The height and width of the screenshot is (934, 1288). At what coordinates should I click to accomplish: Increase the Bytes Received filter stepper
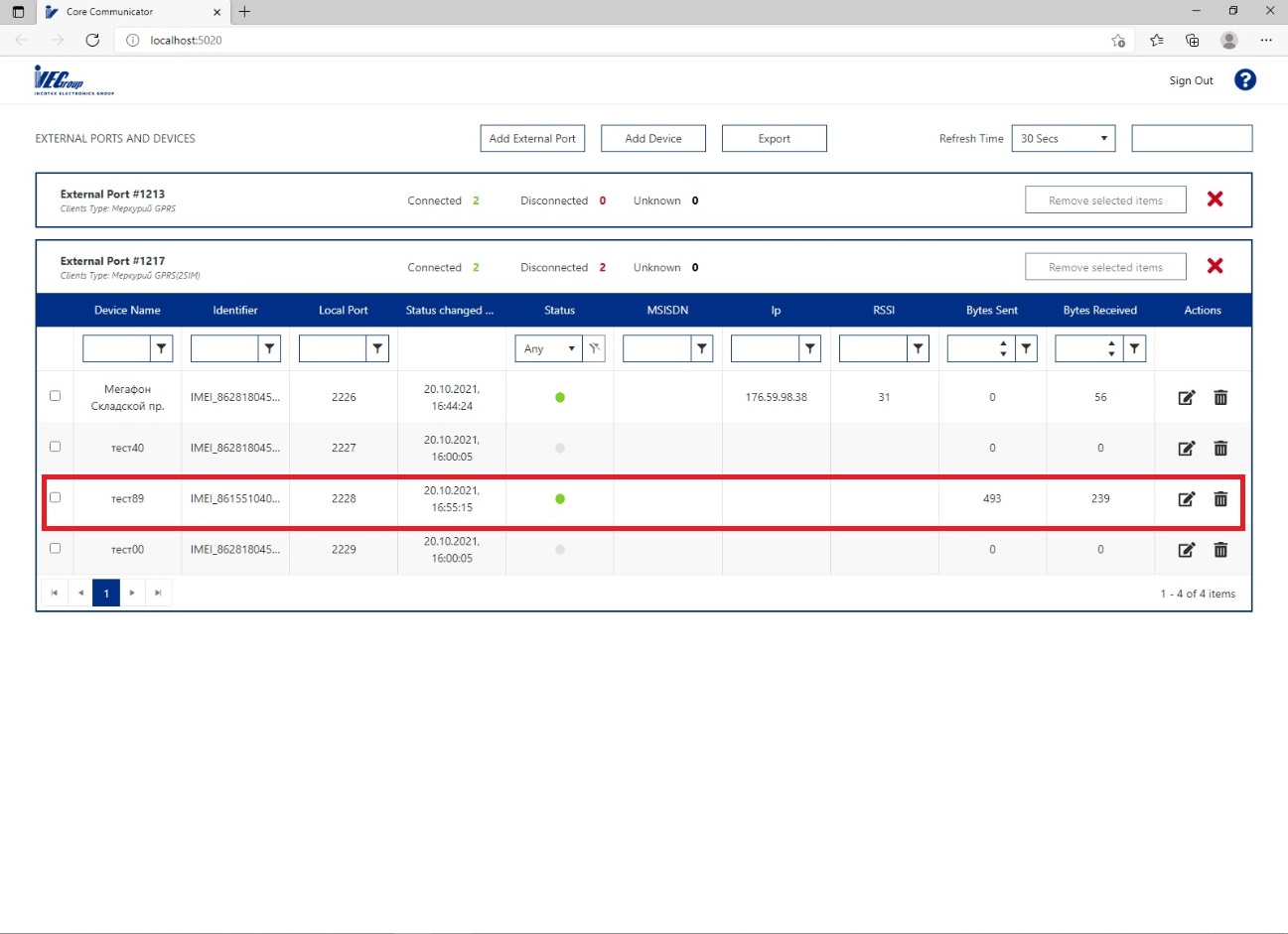(1111, 343)
